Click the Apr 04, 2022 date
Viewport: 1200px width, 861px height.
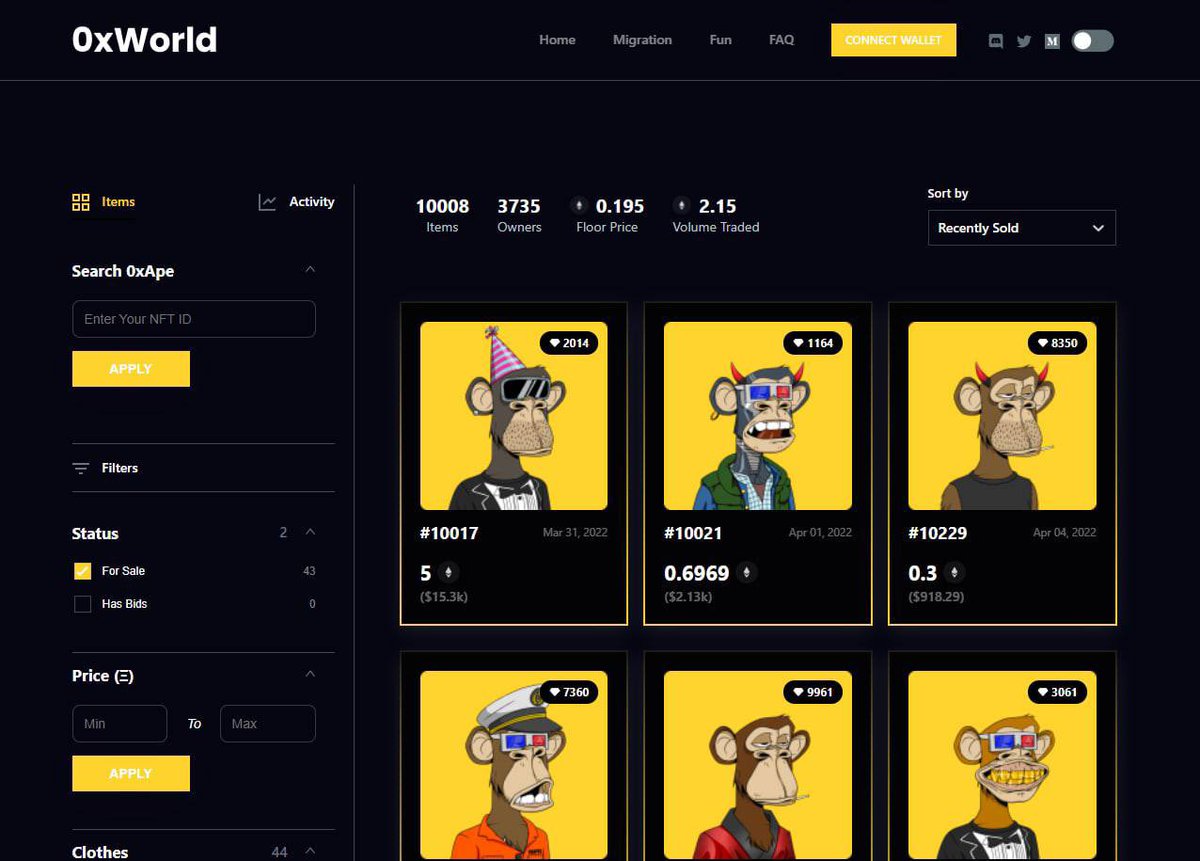click(1064, 533)
